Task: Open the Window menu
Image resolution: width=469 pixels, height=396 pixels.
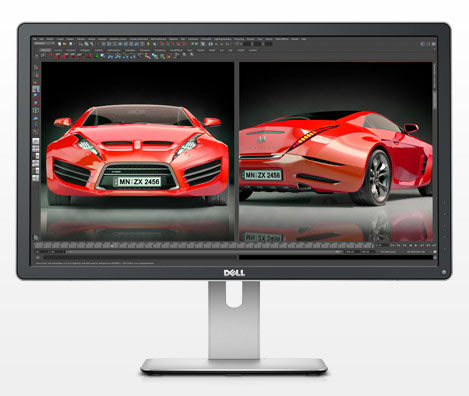Action: coord(81,39)
